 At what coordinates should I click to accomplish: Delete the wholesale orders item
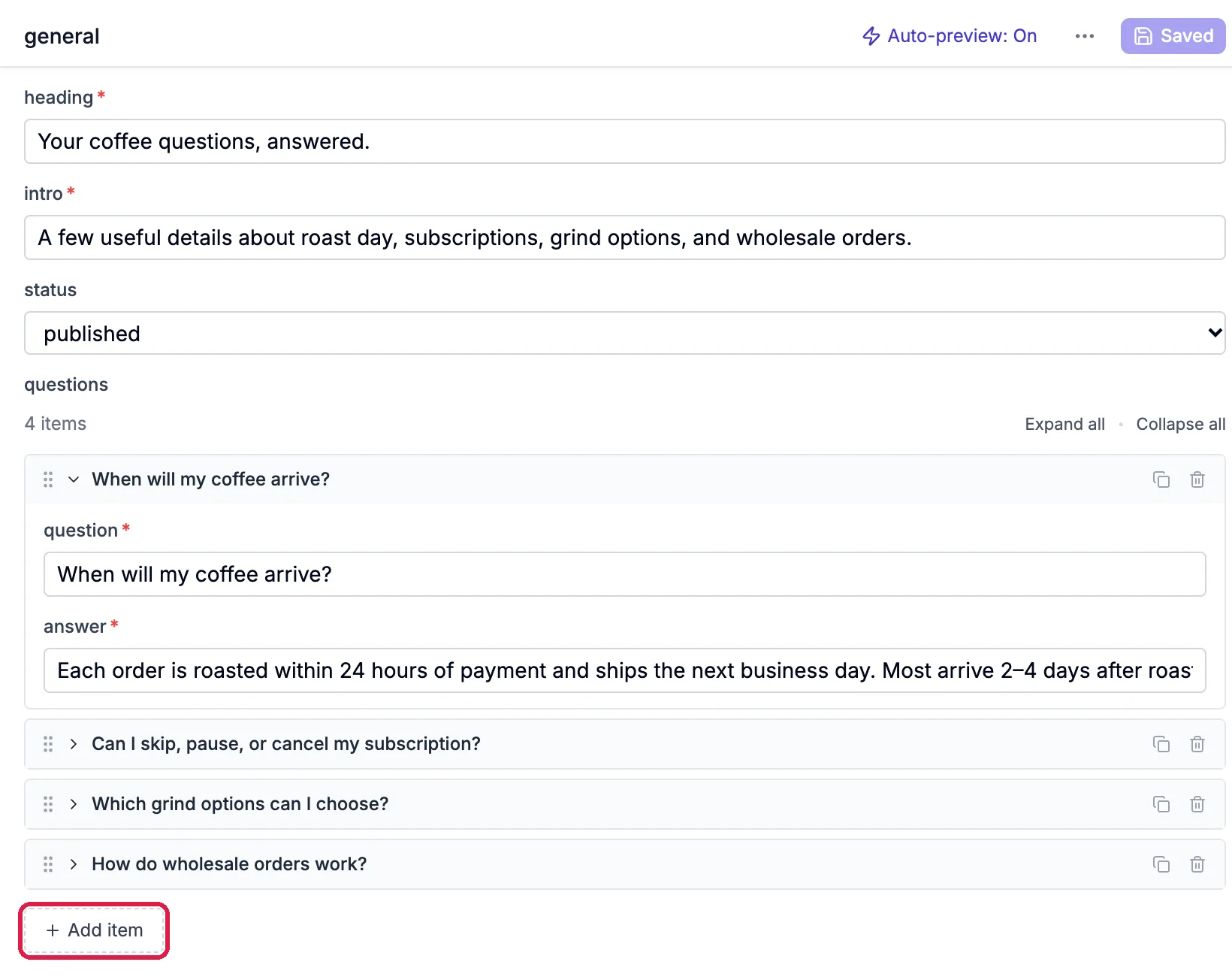(1197, 864)
